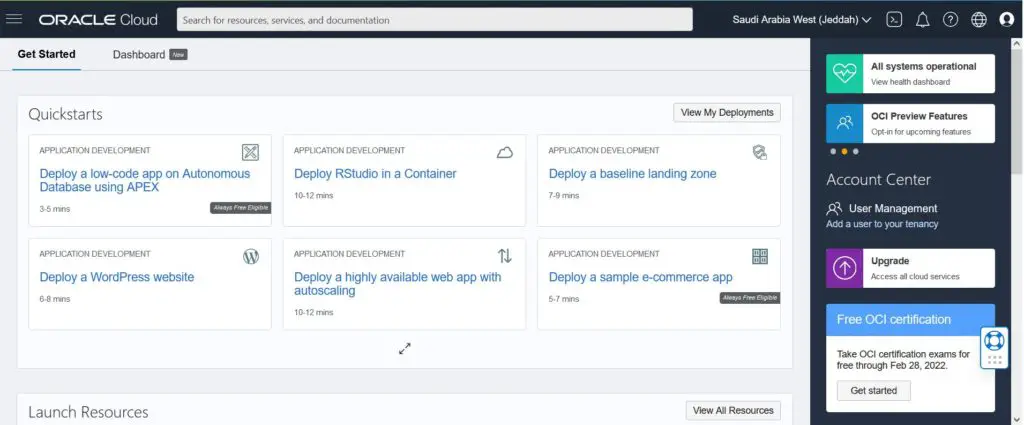Click the View My Deployments button

(x=727, y=112)
